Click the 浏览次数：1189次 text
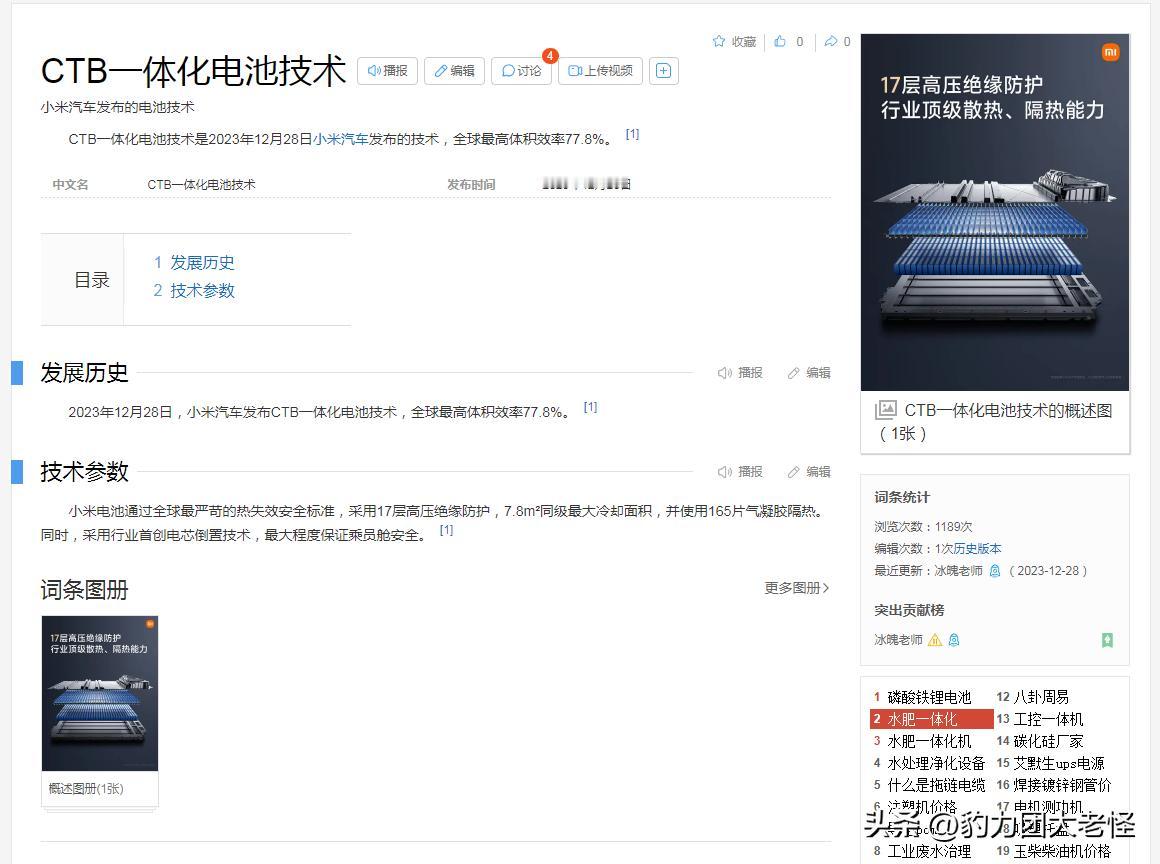The height and width of the screenshot is (864, 1160). click(x=923, y=527)
